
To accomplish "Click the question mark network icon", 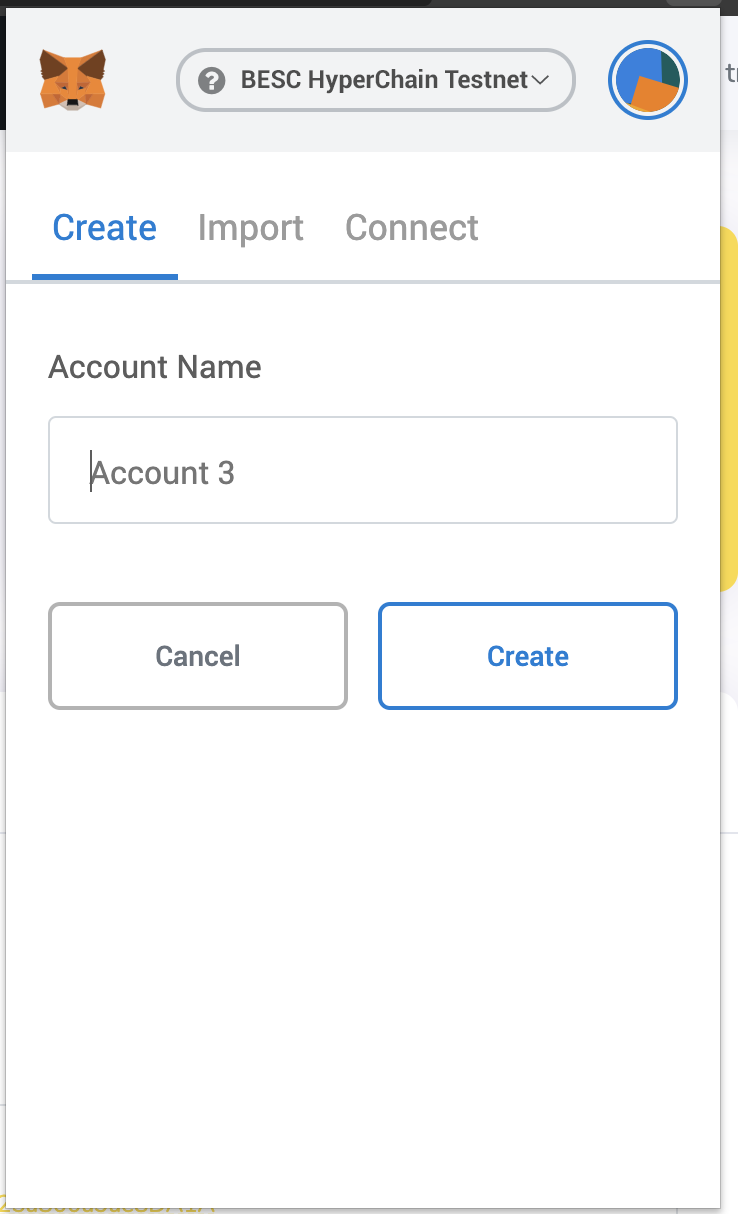I will click(211, 80).
